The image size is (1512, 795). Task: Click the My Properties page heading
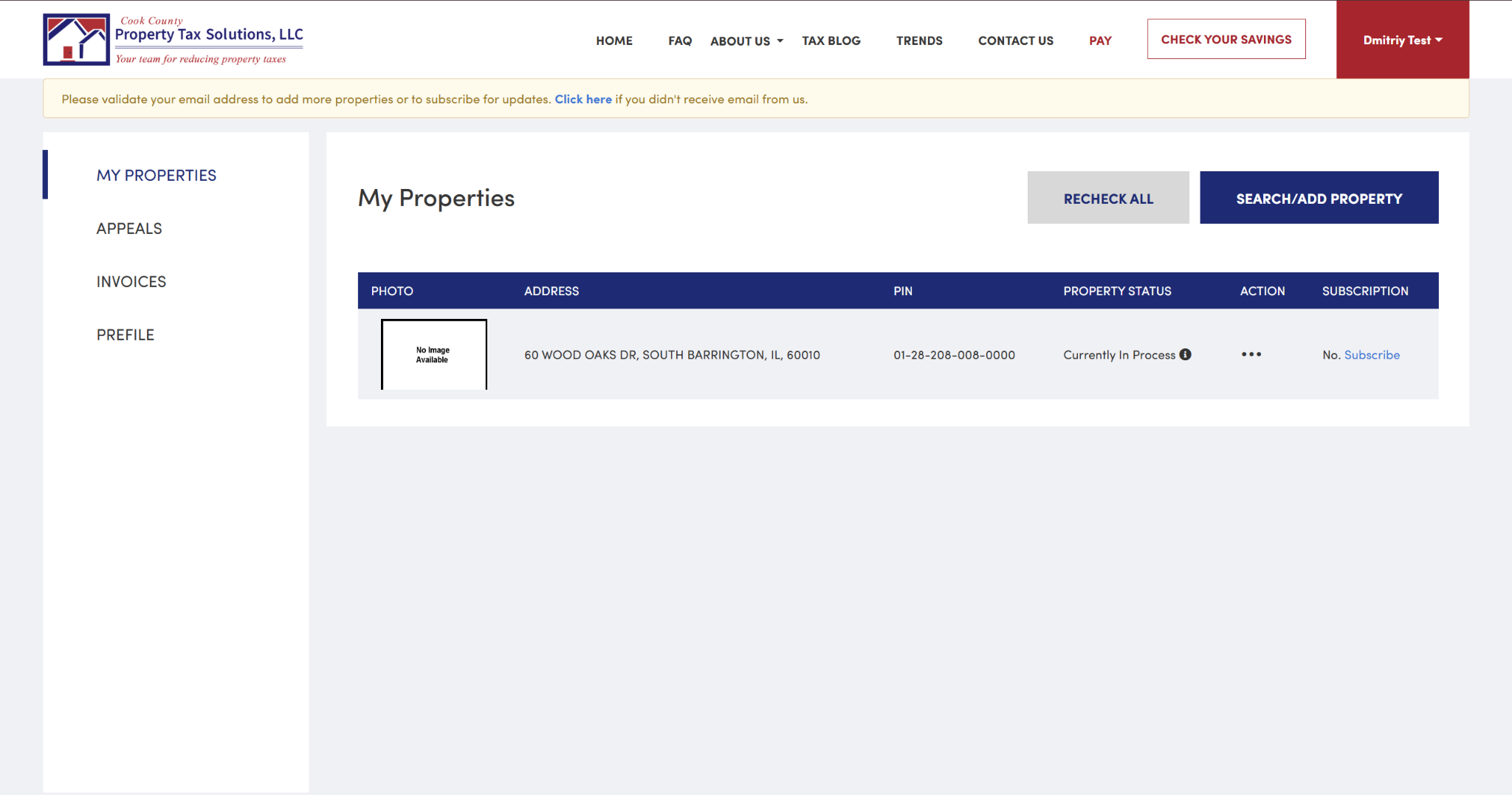(436, 198)
